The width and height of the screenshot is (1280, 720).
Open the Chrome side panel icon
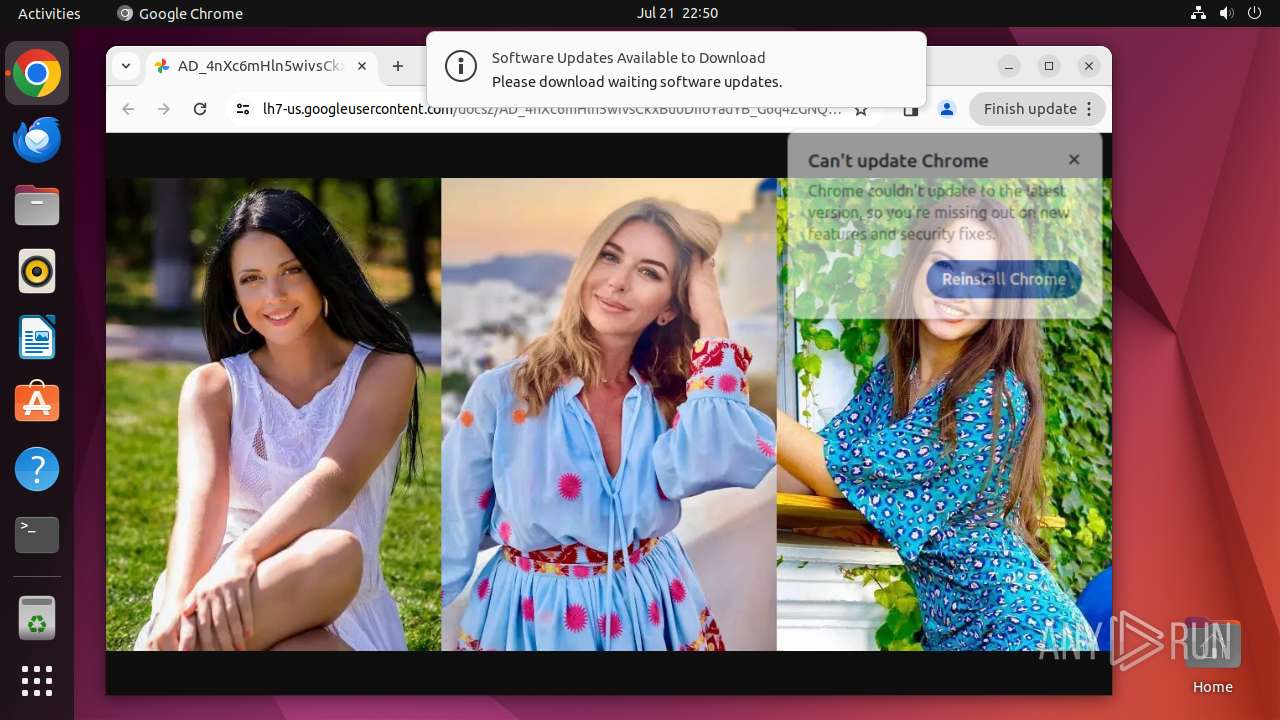pos(910,109)
